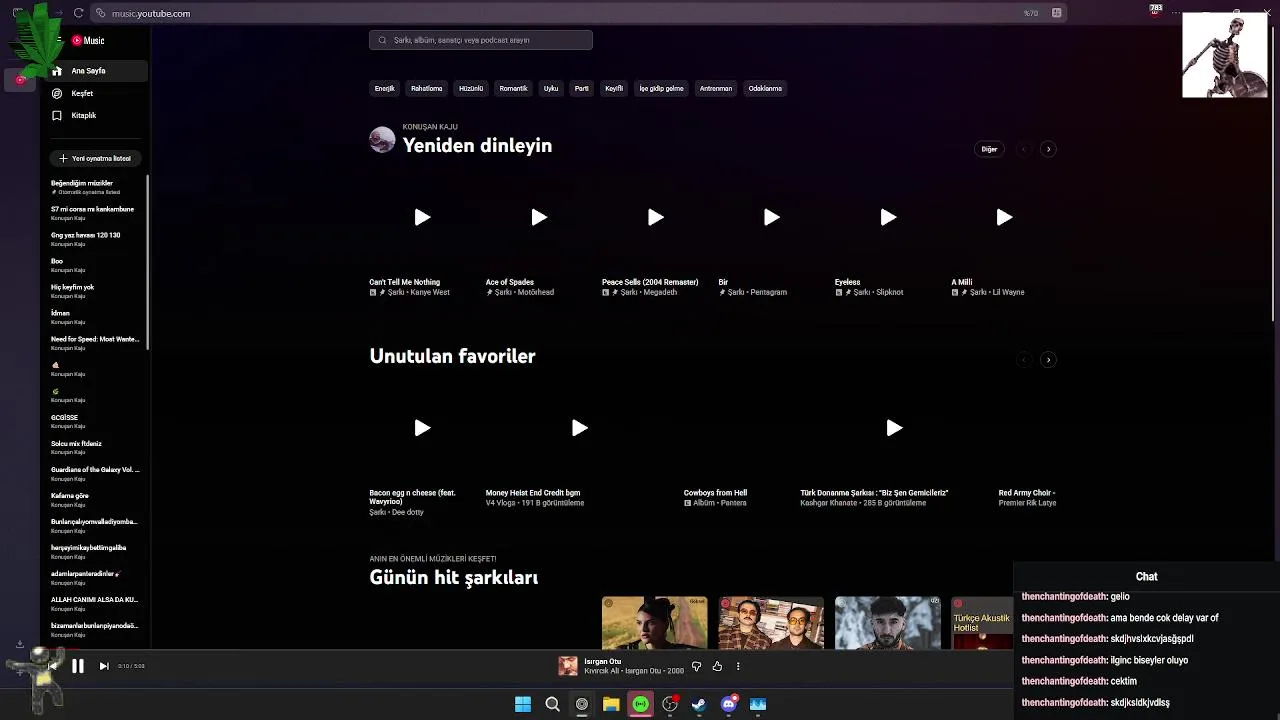The height and width of the screenshot is (720, 1280).
Task: Play Bacon egg n cheese
Action: coord(422,428)
